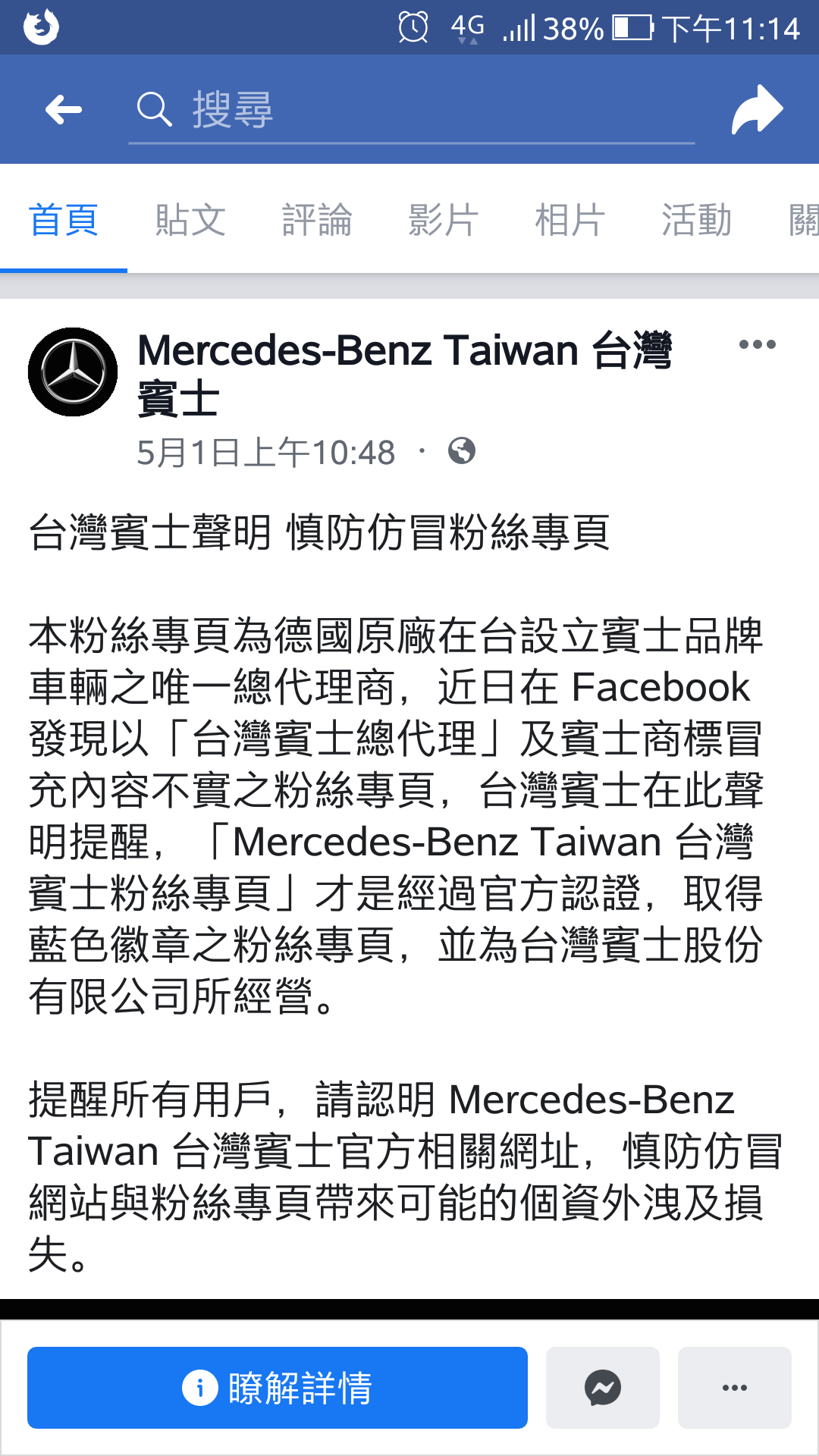The image size is (819, 1456).
Task: Tap the 瞭解詳情 button label
Action: [x=300, y=1388]
